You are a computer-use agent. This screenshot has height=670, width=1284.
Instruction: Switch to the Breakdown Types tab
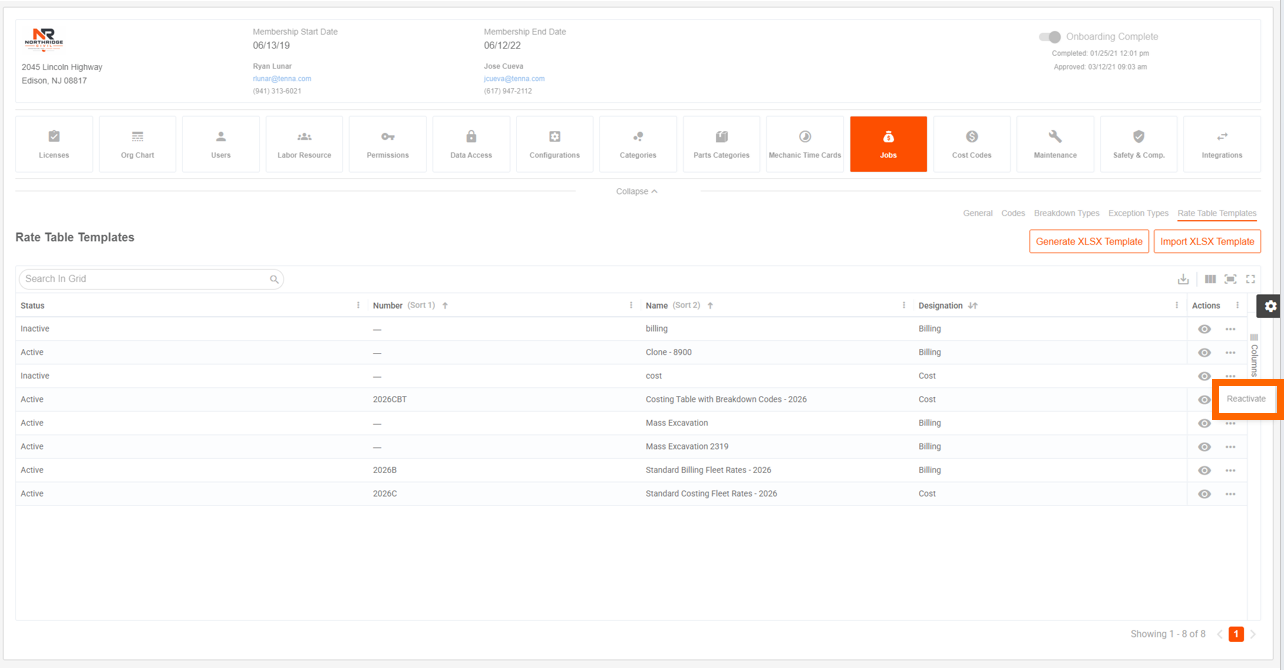pos(1066,213)
